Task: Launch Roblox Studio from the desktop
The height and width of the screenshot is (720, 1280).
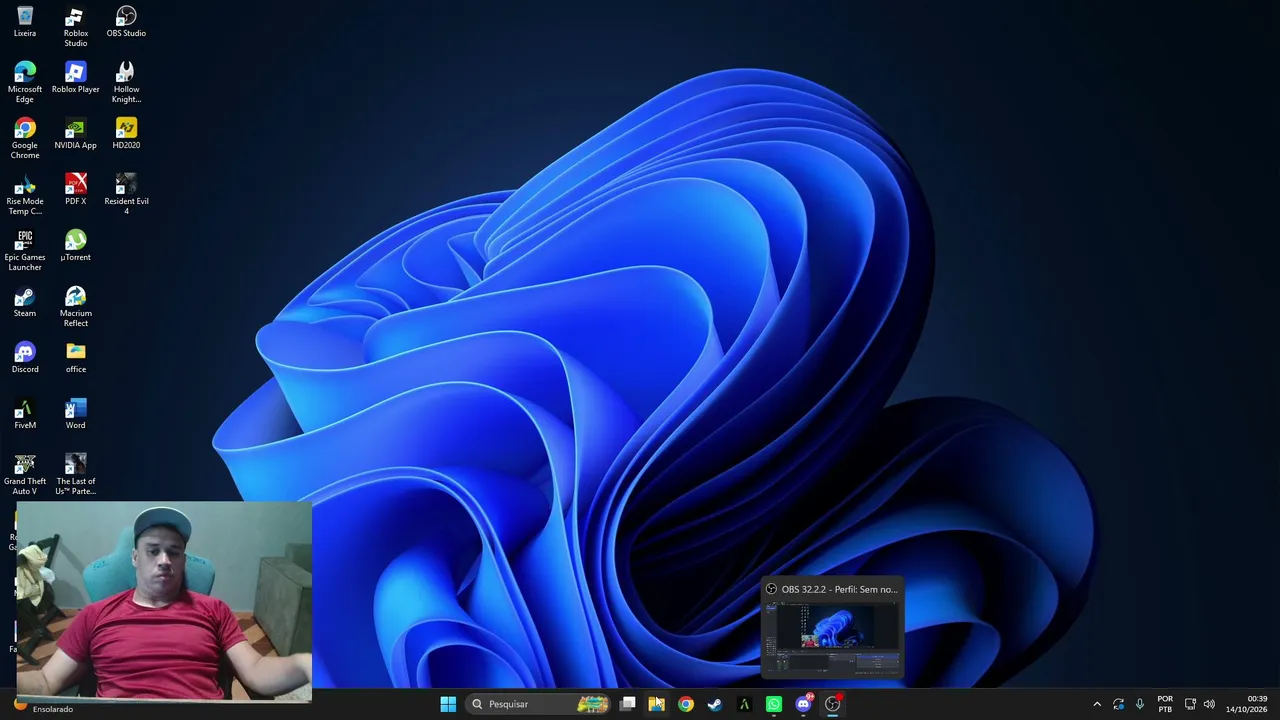Action: (x=76, y=27)
